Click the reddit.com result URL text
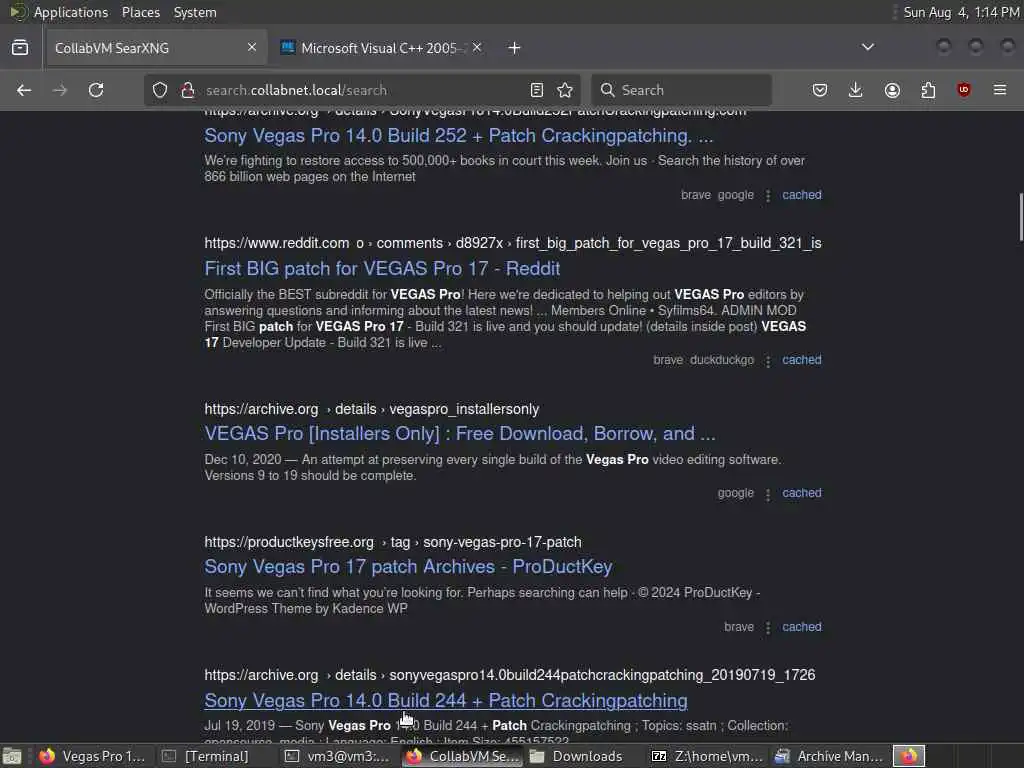Viewport: 1024px width, 768px height. [513, 243]
